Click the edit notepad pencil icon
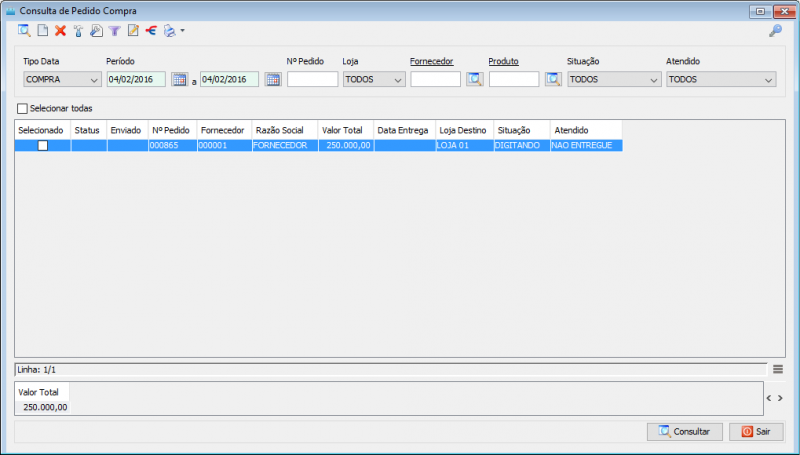Viewport: 800px width, 455px height. point(133,31)
